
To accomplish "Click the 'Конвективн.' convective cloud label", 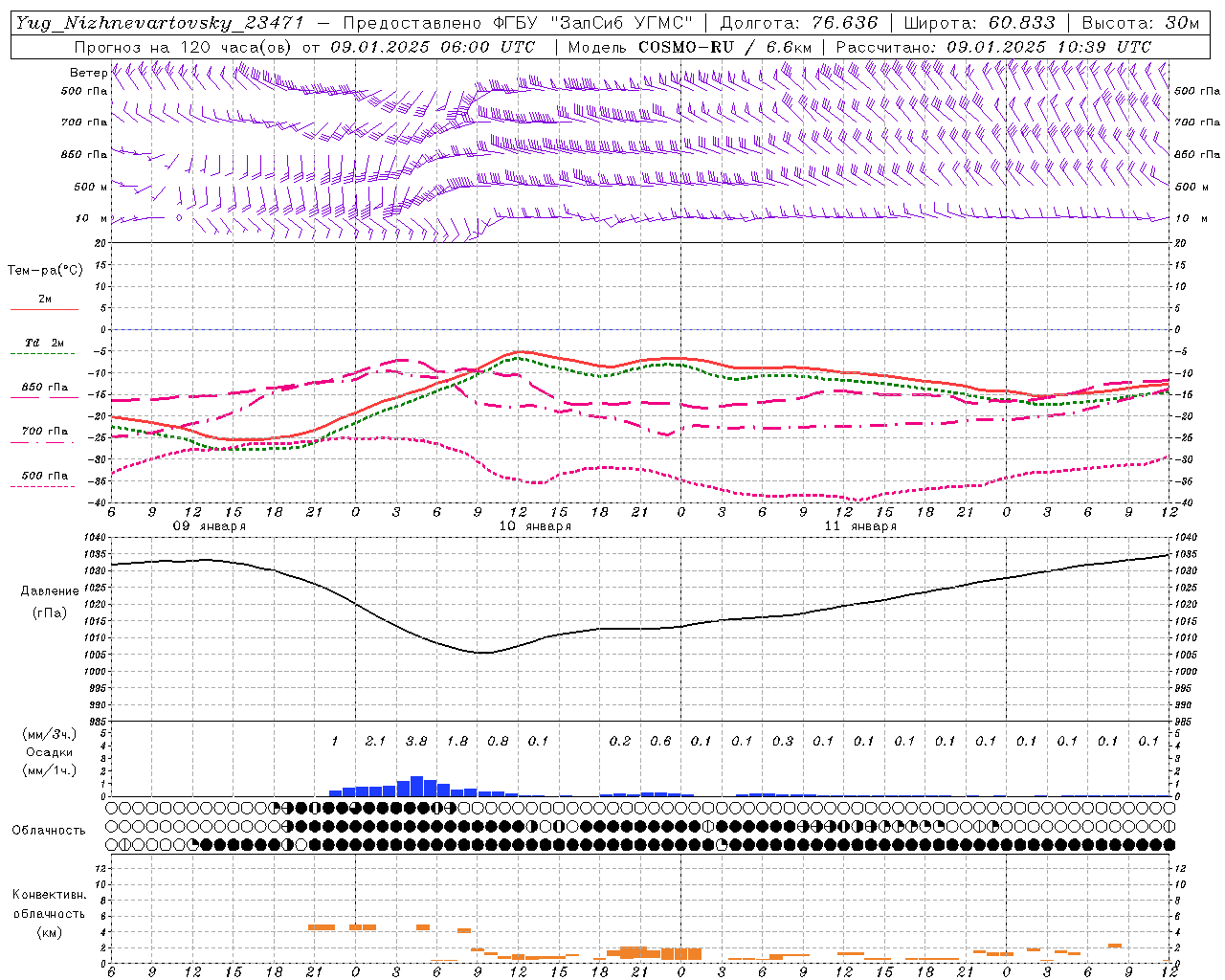I will [x=49, y=895].
